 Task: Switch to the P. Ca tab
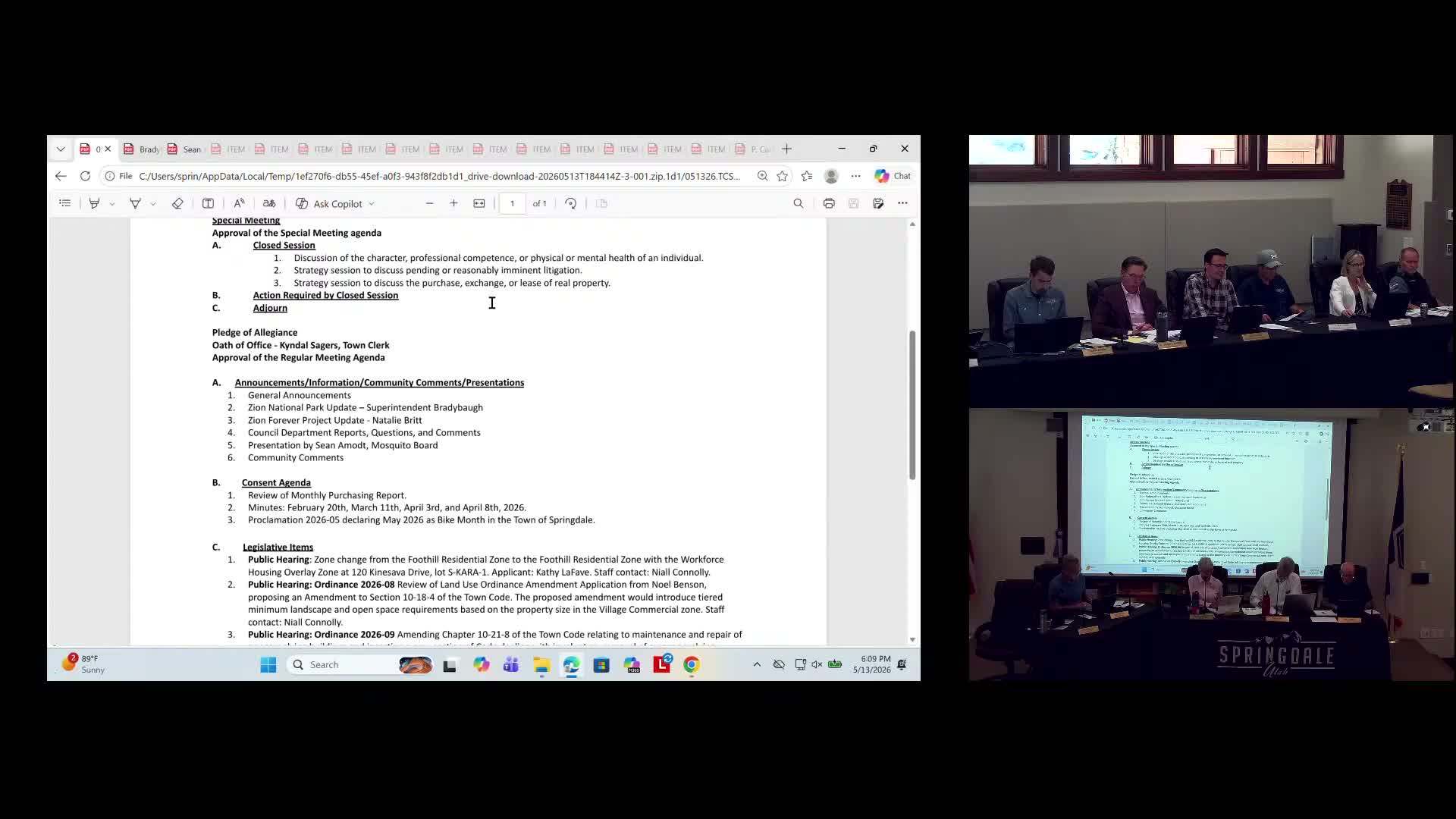753,149
